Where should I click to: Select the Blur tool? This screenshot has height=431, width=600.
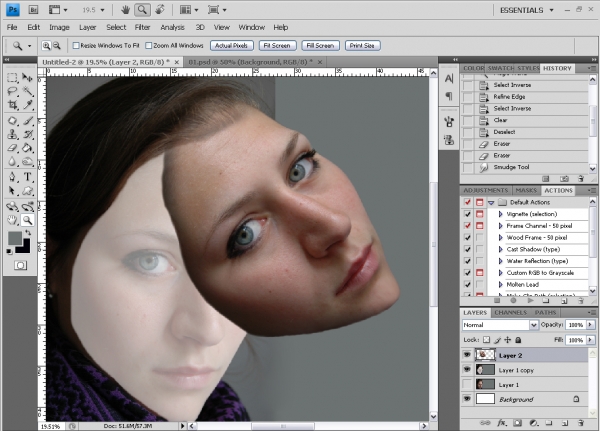click(x=12, y=161)
